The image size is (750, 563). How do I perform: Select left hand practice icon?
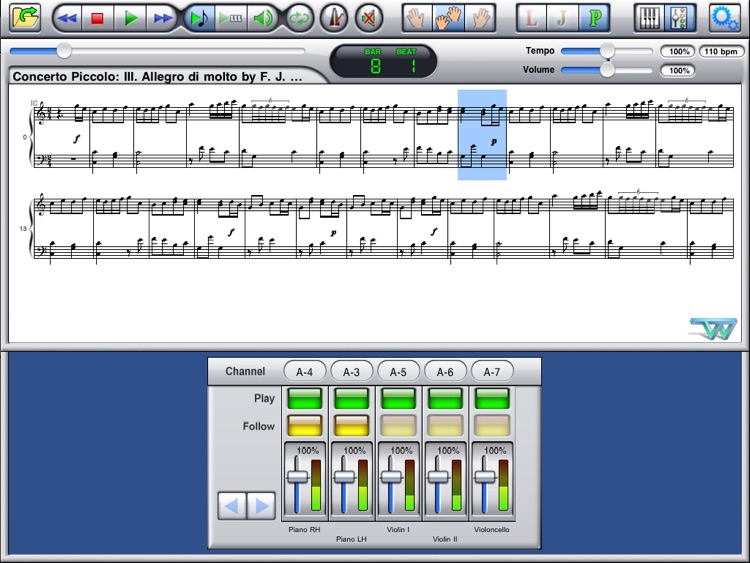coord(417,18)
